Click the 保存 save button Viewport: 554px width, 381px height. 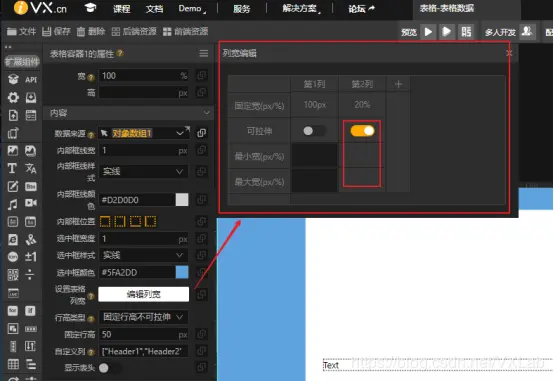[56, 31]
